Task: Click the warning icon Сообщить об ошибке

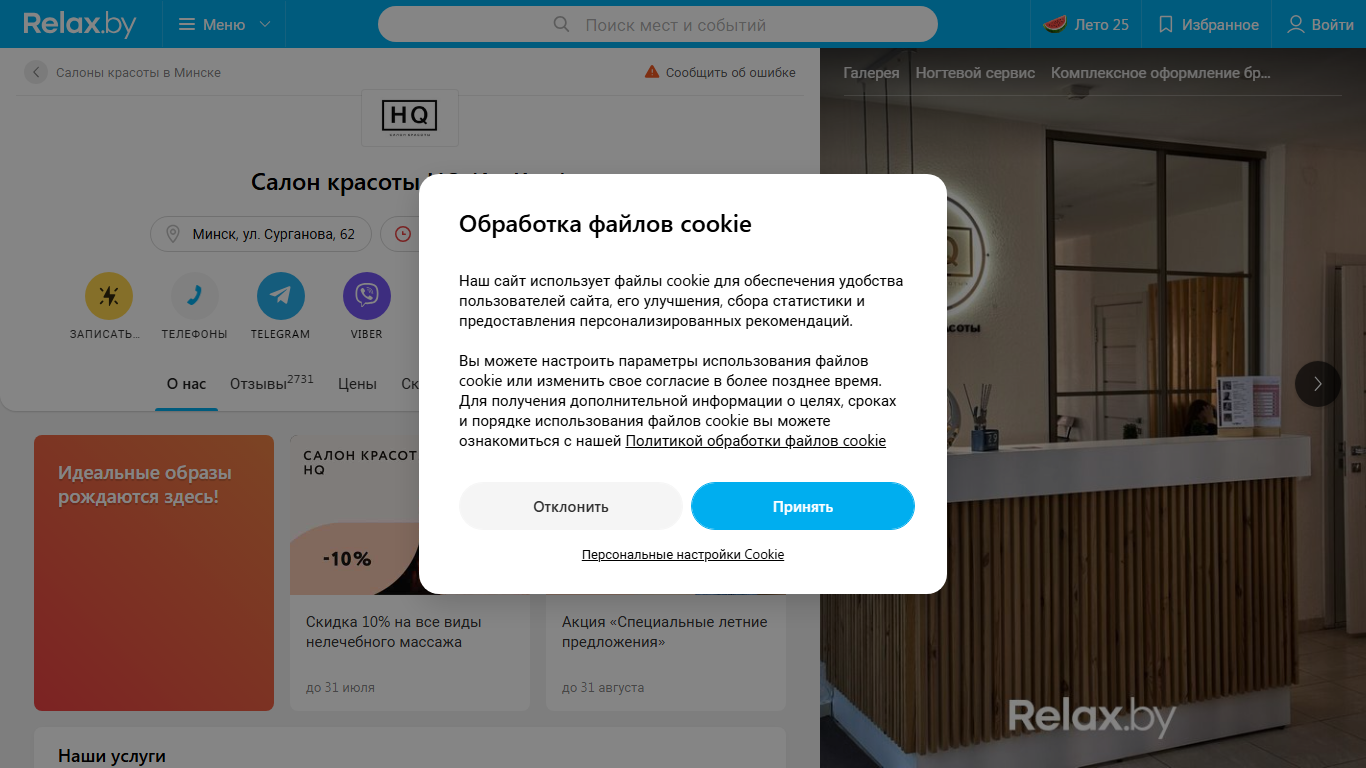Action: [x=652, y=72]
